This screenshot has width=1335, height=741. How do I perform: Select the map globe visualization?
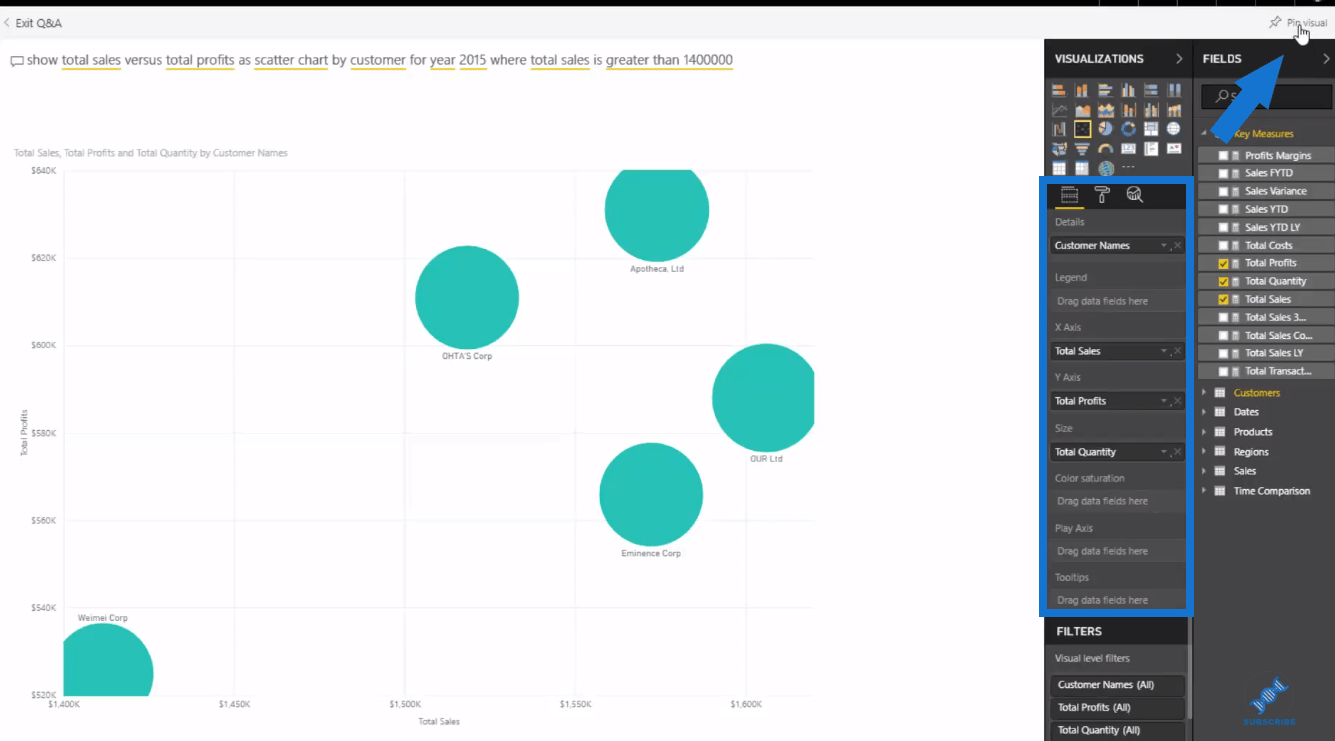point(1174,129)
